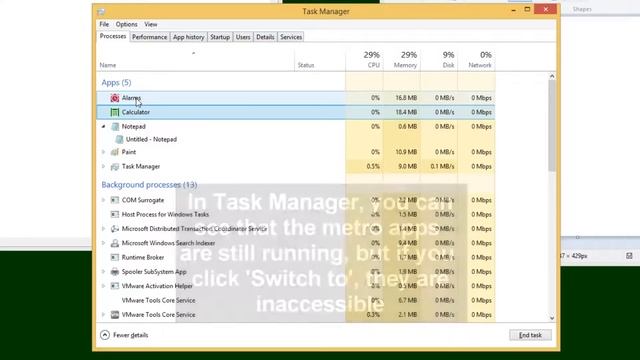Sort by the Disk column header
Image resolution: width=640 pixels, height=360 pixels.
pyautogui.click(x=439, y=60)
